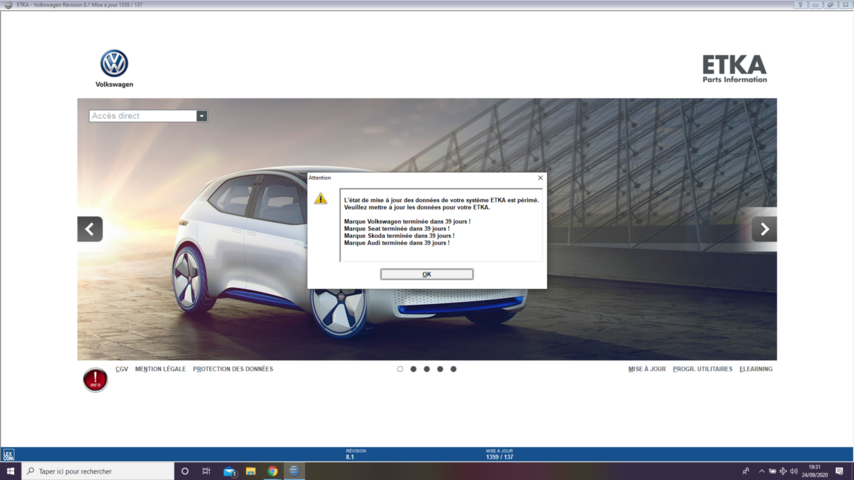This screenshot has height=480, width=854.
Task: Minimize the ETKA window
Action: (x=815, y=4)
